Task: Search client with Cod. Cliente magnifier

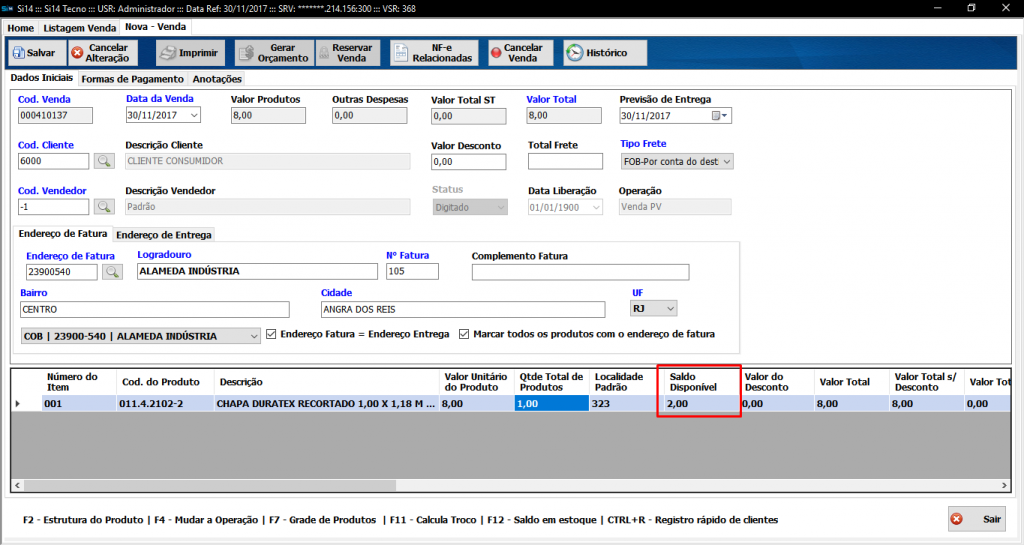Action: pyautogui.click(x=104, y=161)
